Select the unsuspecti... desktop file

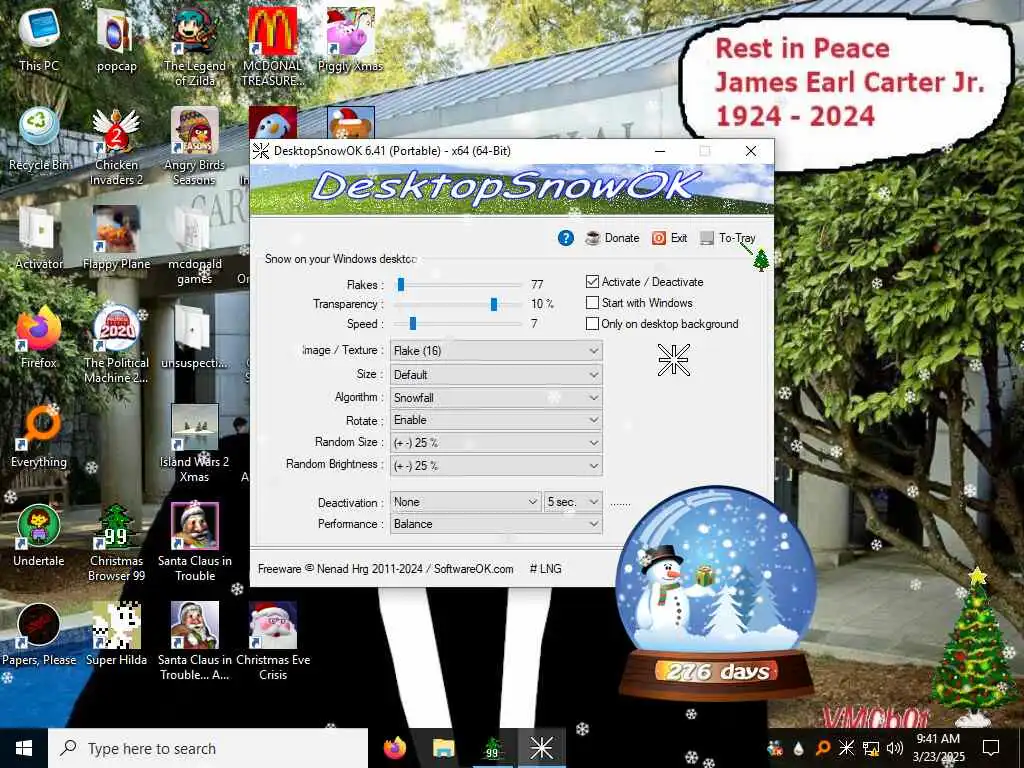click(195, 337)
